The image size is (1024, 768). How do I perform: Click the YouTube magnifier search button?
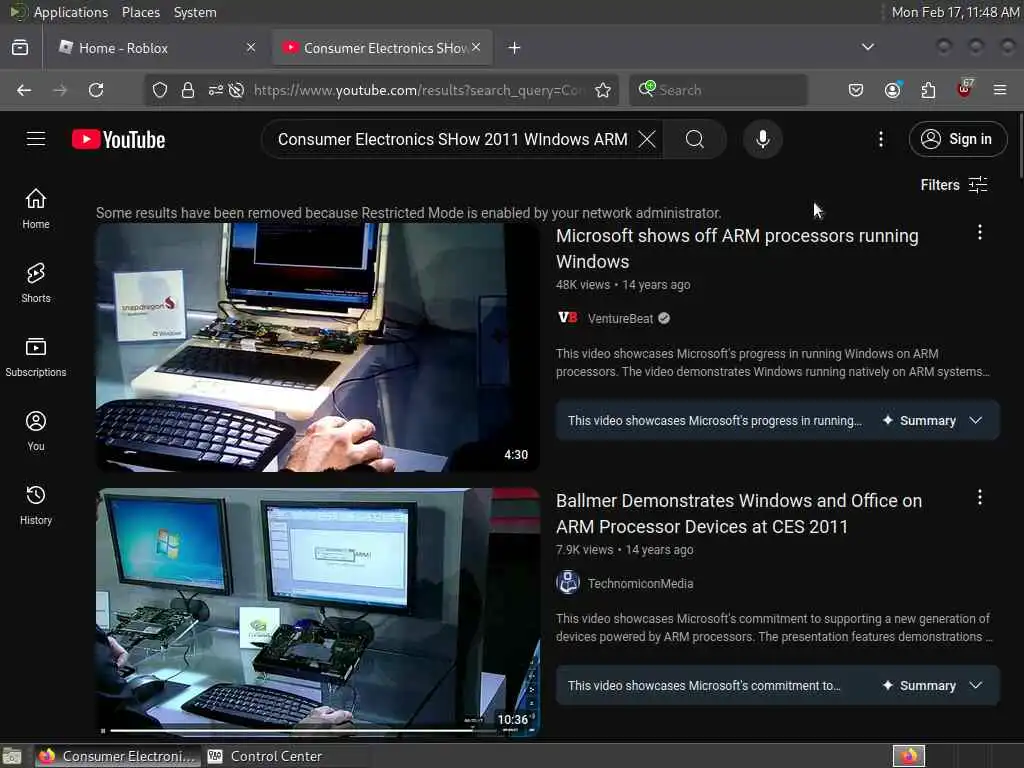pos(695,139)
